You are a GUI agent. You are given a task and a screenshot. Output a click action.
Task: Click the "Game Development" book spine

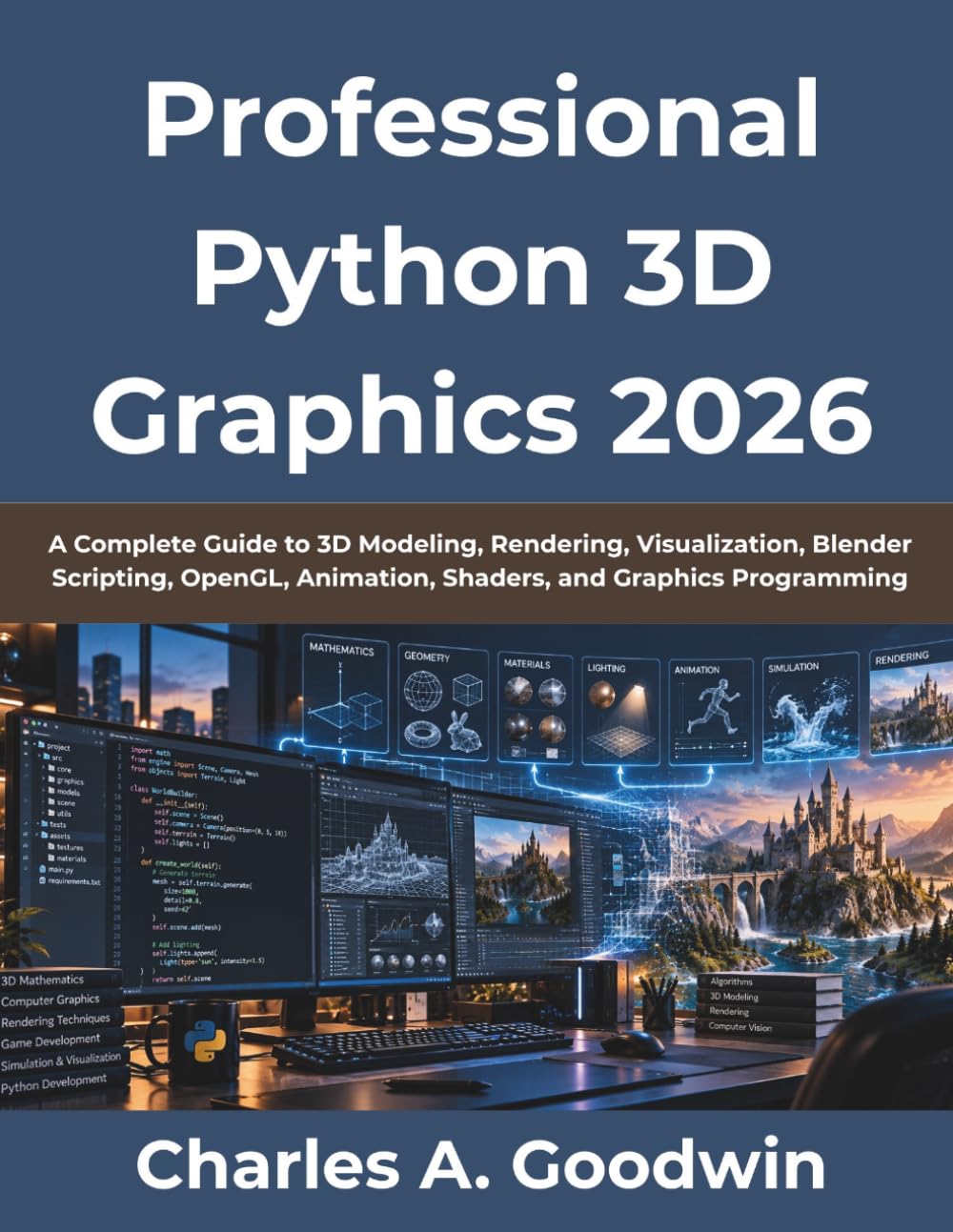click(x=62, y=1040)
